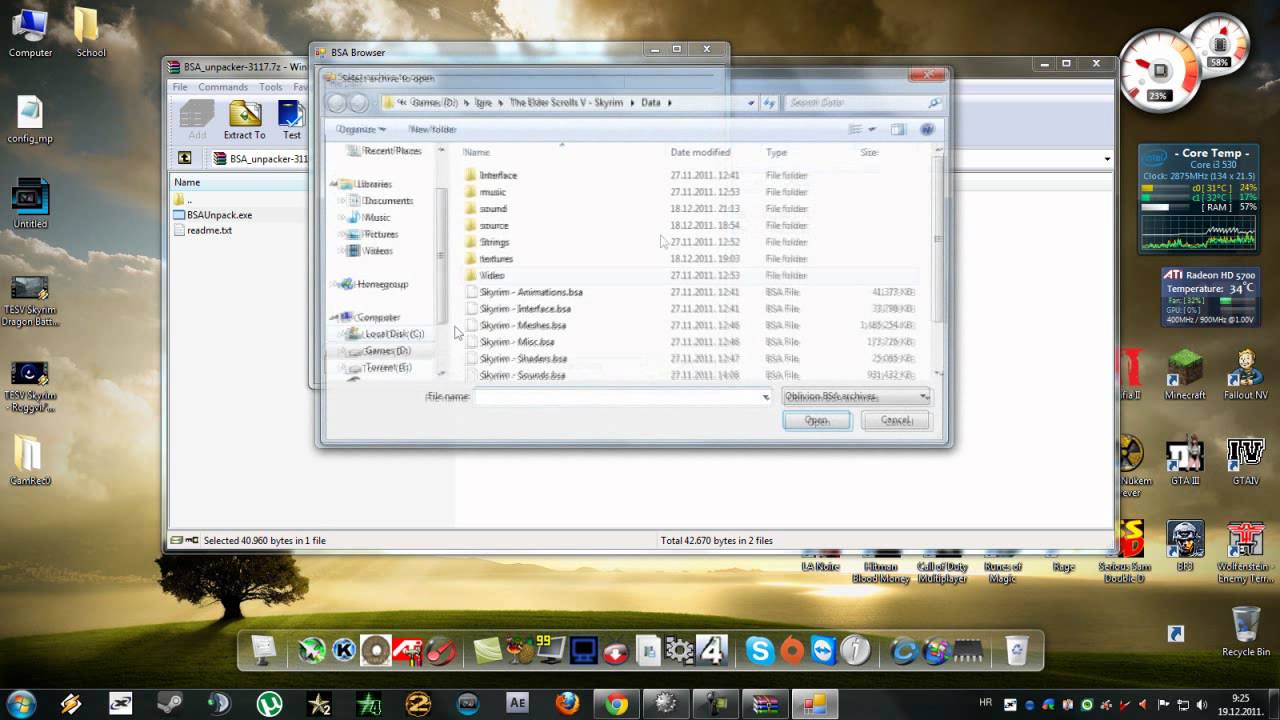Open Pictures library in navigation pane
Screen dimensions: 1280x720
[380, 234]
